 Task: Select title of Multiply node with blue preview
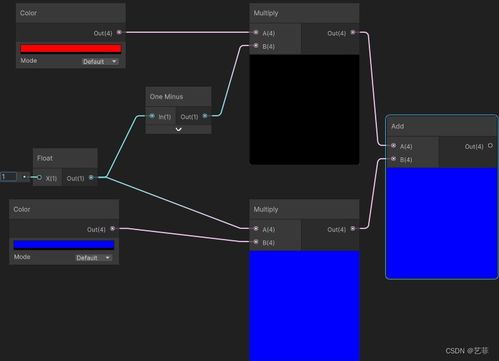coord(266,209)
